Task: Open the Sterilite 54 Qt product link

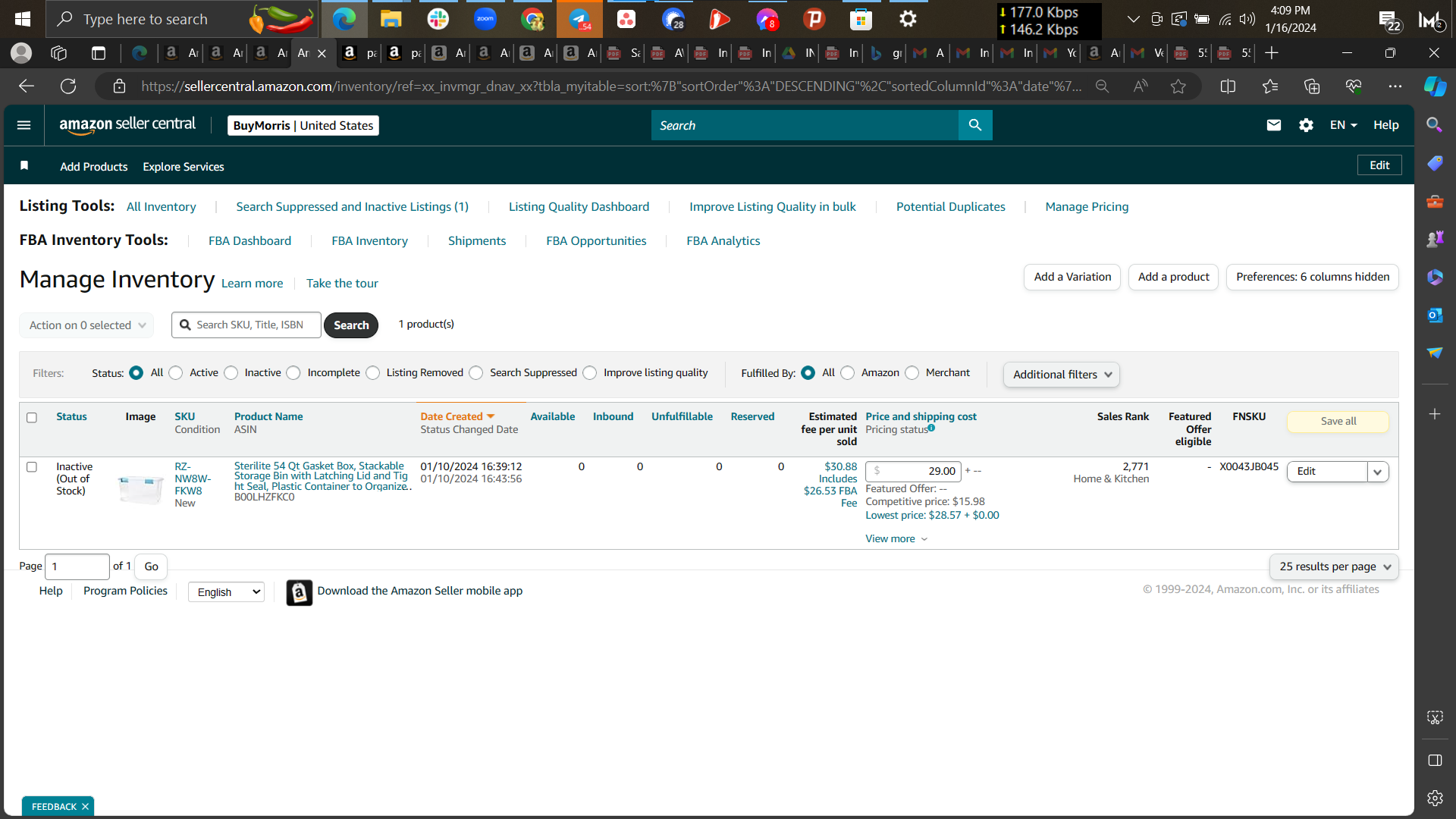Action: [322, 476]
